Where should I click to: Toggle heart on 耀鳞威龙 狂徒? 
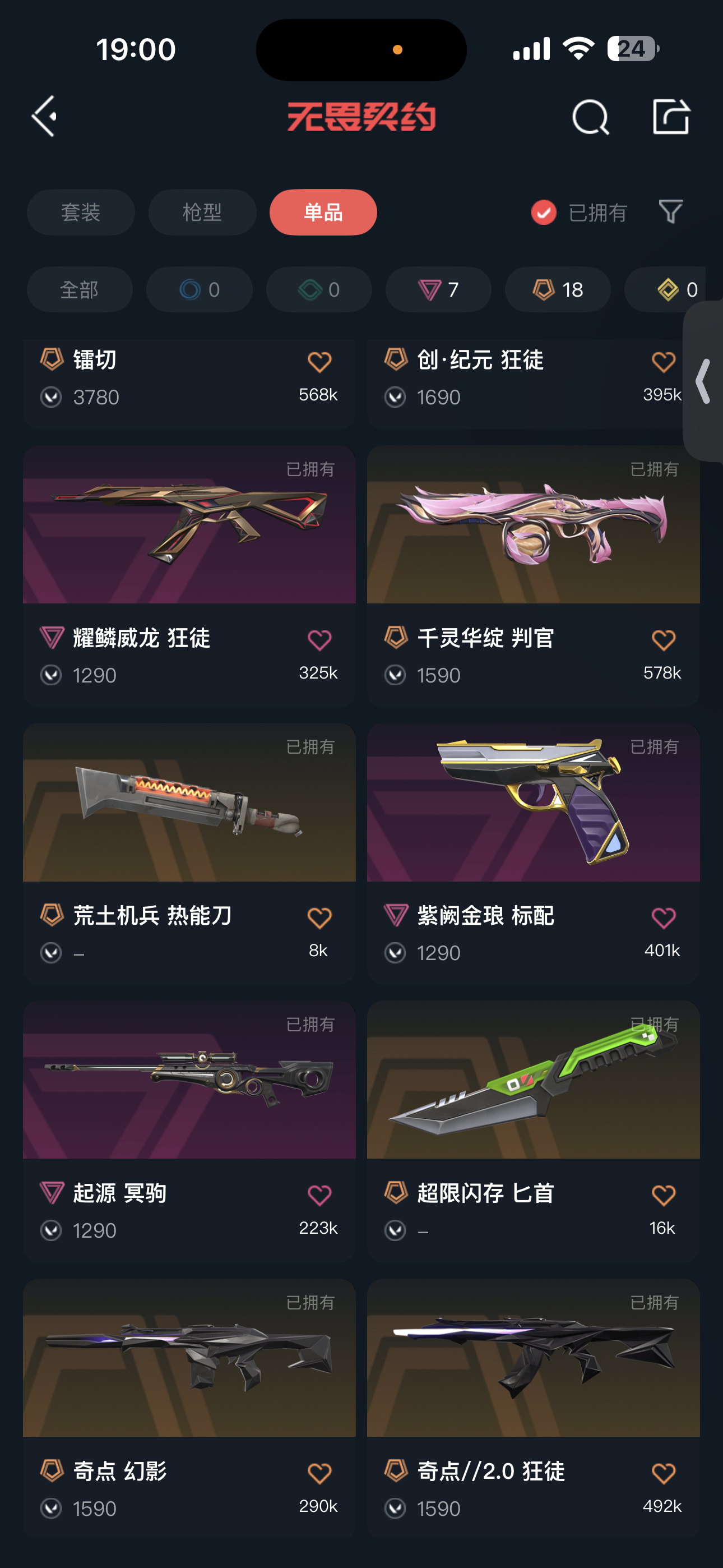(x=319, y=640)
